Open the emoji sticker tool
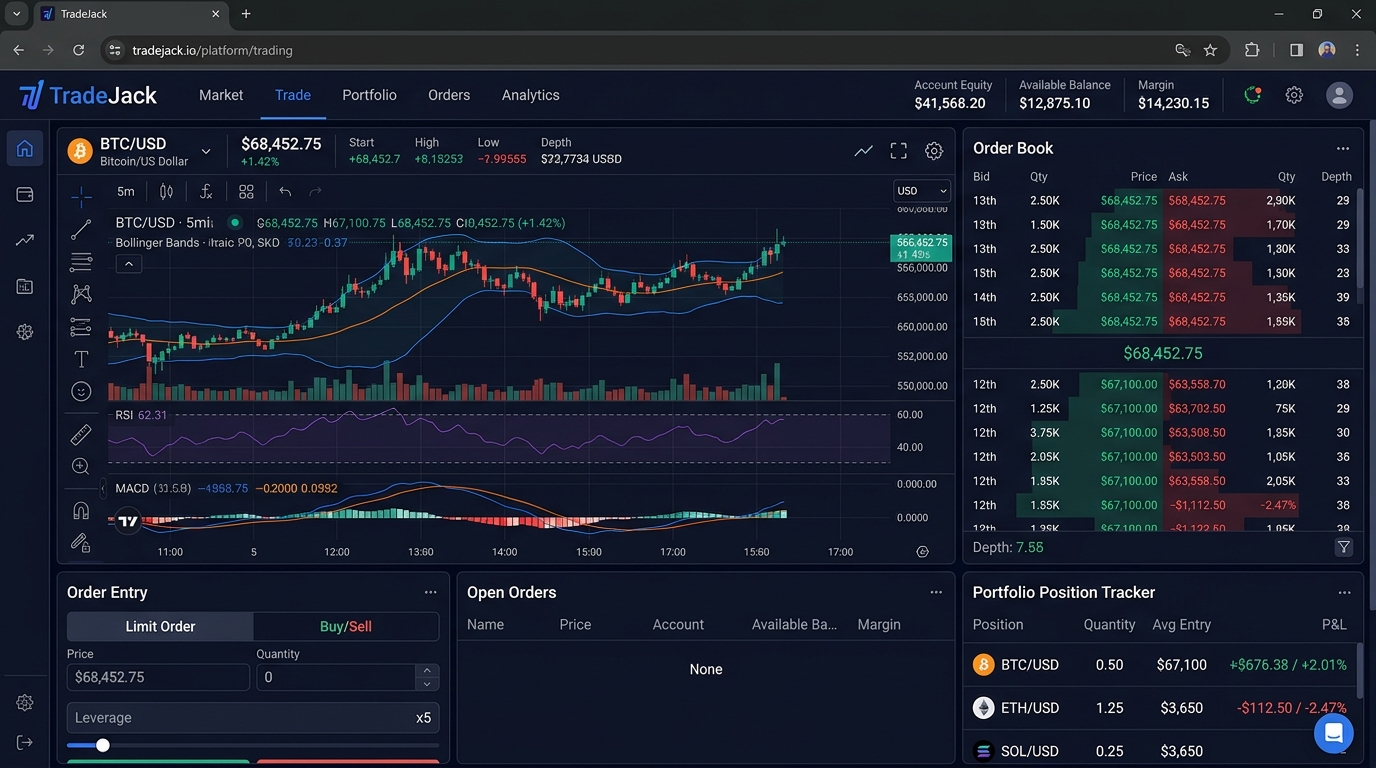1376x768 pixels. click(81, 392)
